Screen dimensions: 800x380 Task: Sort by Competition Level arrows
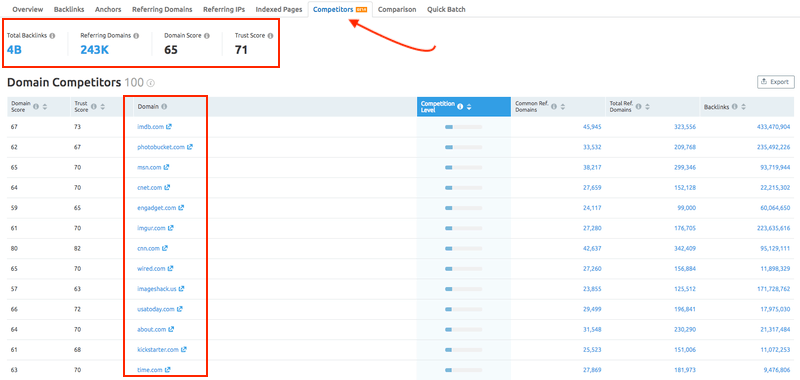(x=469, y=107)
